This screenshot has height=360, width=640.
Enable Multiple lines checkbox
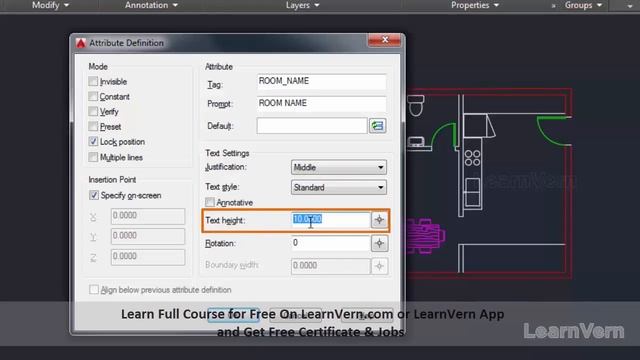[93, 157]
